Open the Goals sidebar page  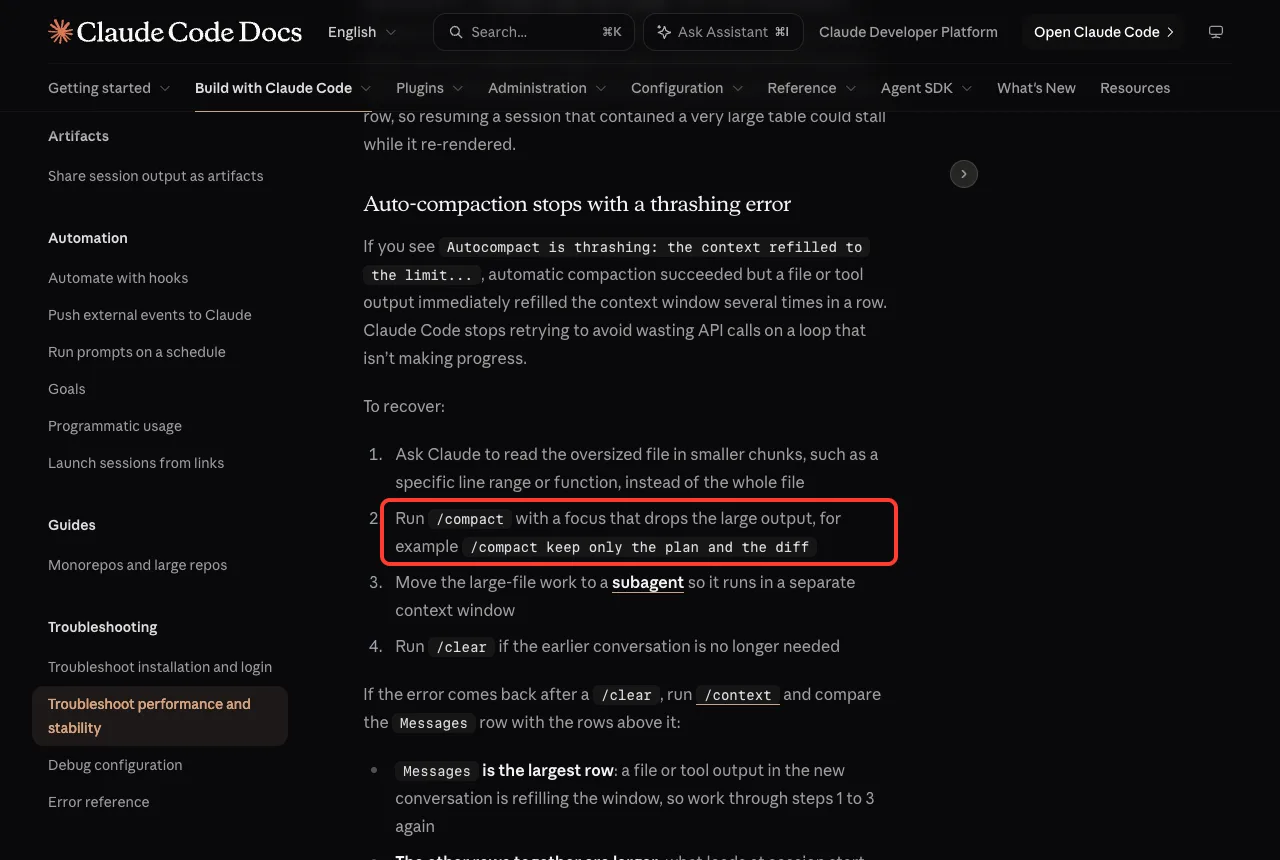(x=67, y=389)
